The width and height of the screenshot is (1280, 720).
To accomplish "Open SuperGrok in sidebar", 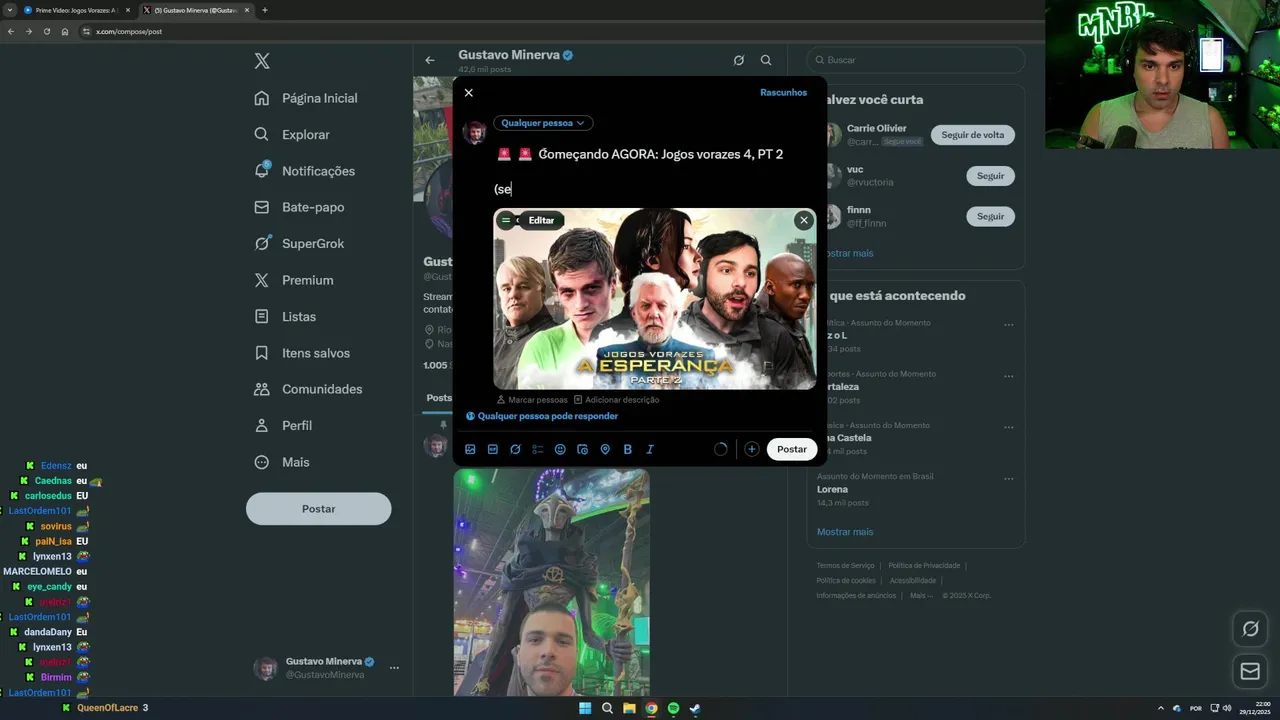I will [299, 244].
